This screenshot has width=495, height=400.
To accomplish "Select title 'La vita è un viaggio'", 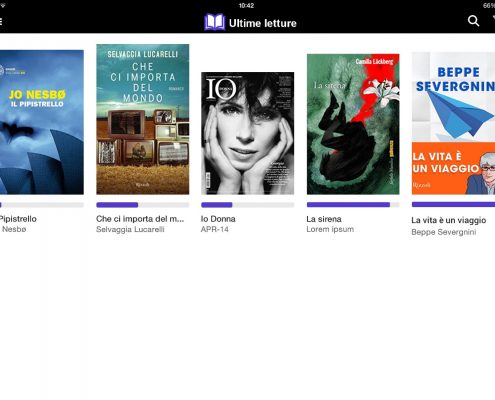I will click(x=449, y=220).
